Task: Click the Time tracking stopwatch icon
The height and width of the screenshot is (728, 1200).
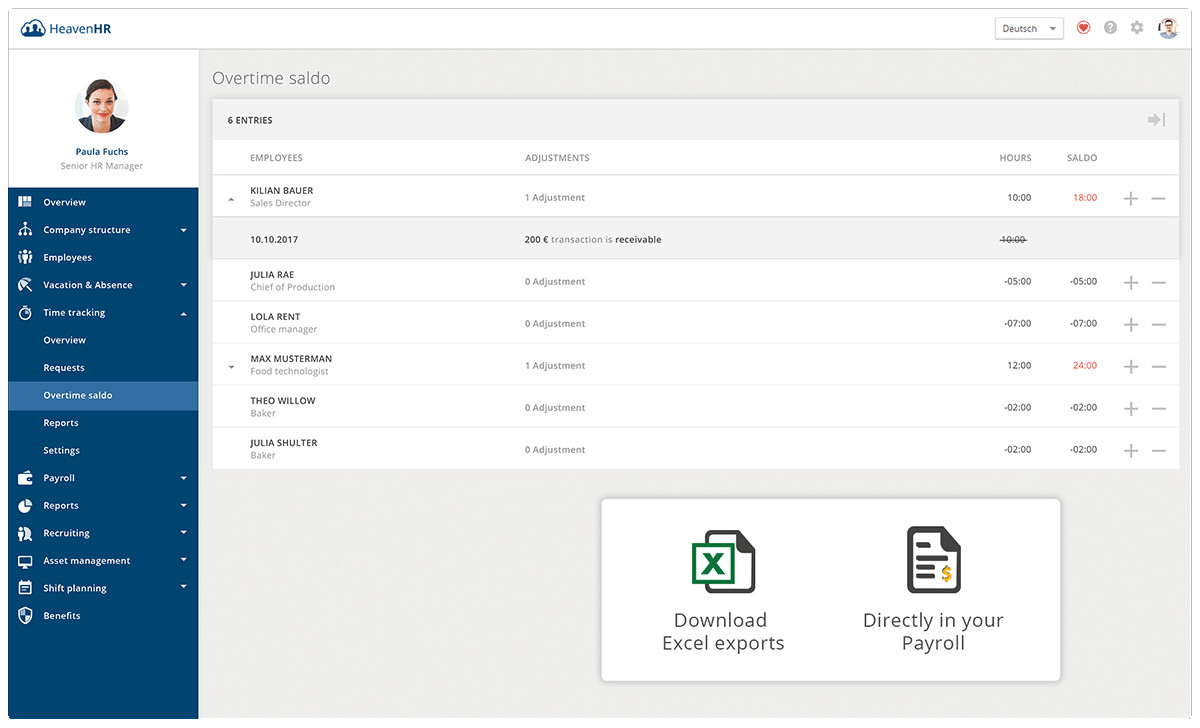Action: click(25, 313)
